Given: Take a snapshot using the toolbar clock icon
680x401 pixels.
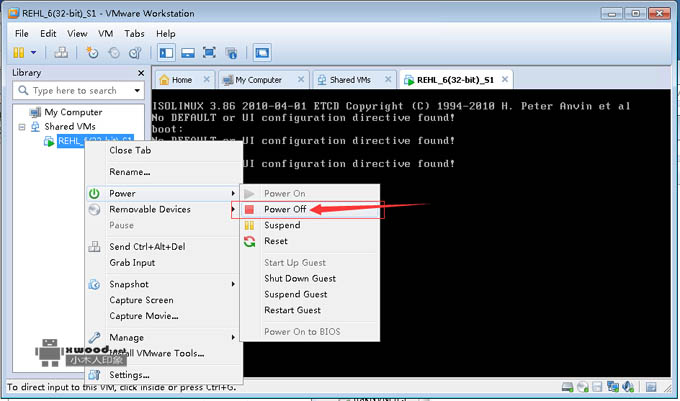Looking at the screenshot, I should (x=92, y=53).
